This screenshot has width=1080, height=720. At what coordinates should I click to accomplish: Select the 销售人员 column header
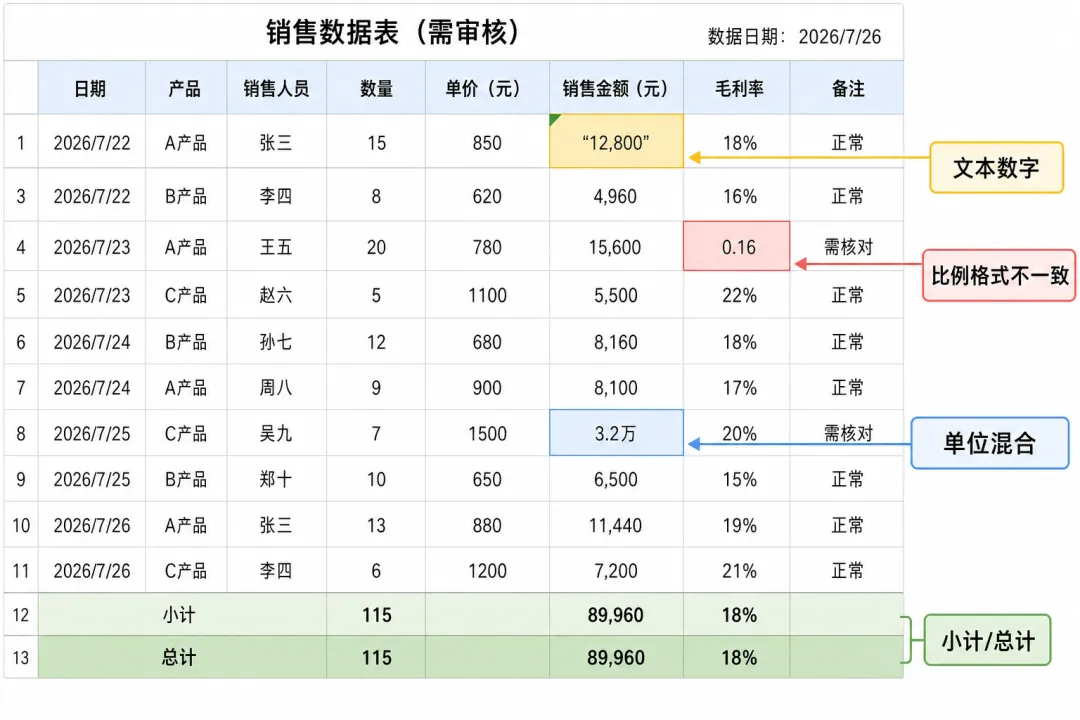pos(277,88)
